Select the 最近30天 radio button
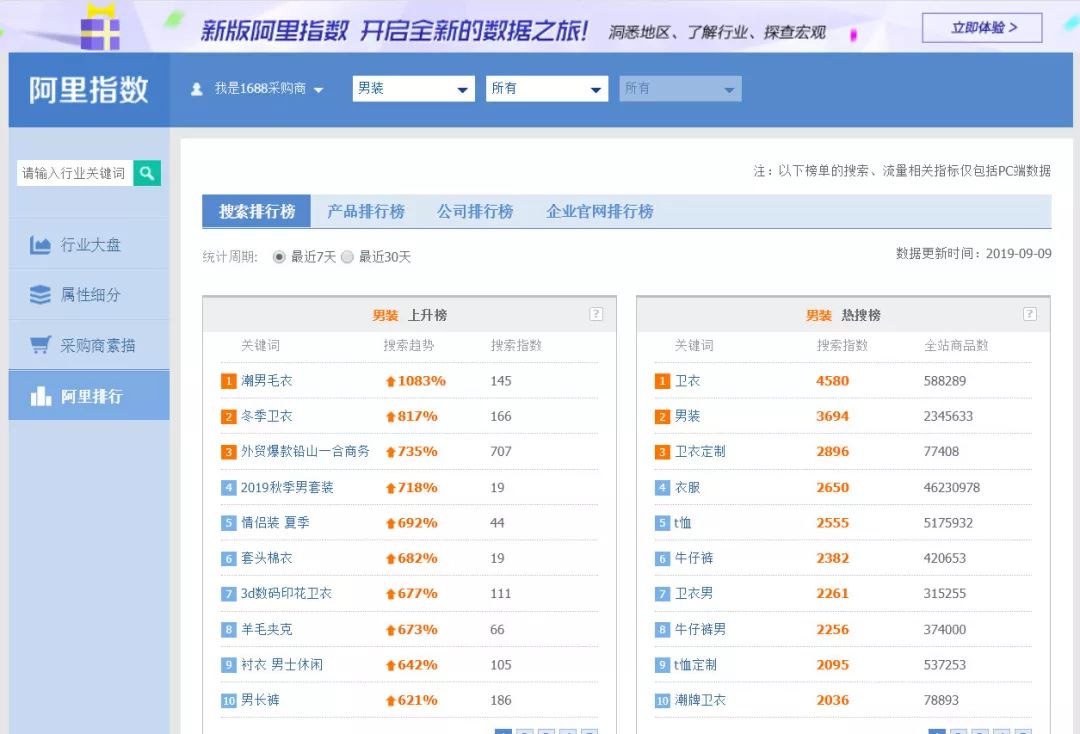This screenshot has width=1080, height=734. 347,257
